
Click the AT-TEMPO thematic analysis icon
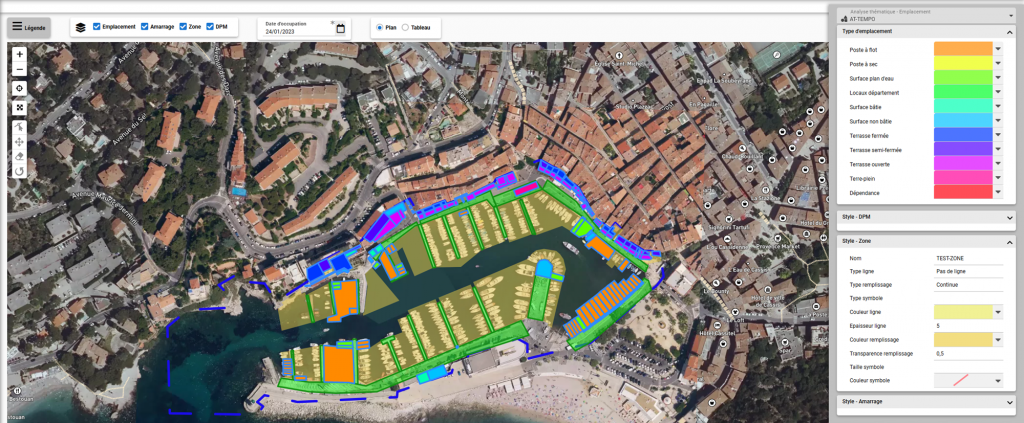point(845,20)
